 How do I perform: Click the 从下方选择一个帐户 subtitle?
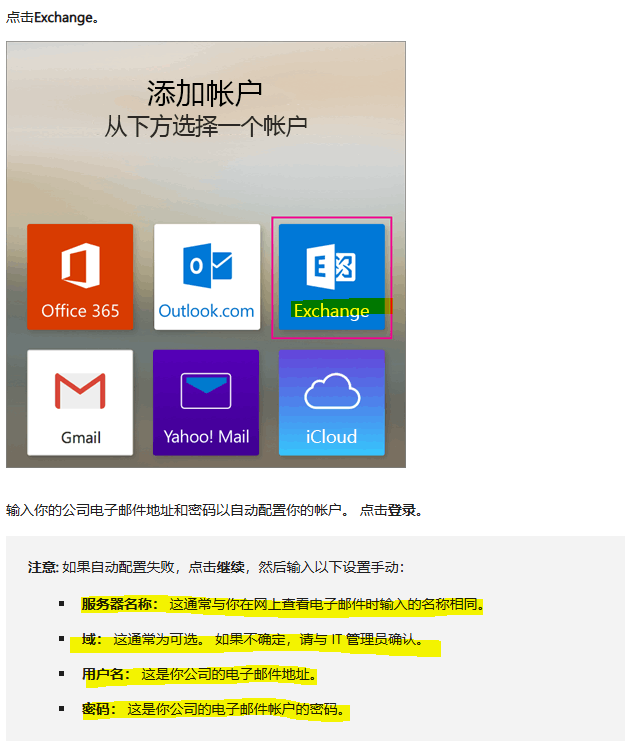click(206, 126)
